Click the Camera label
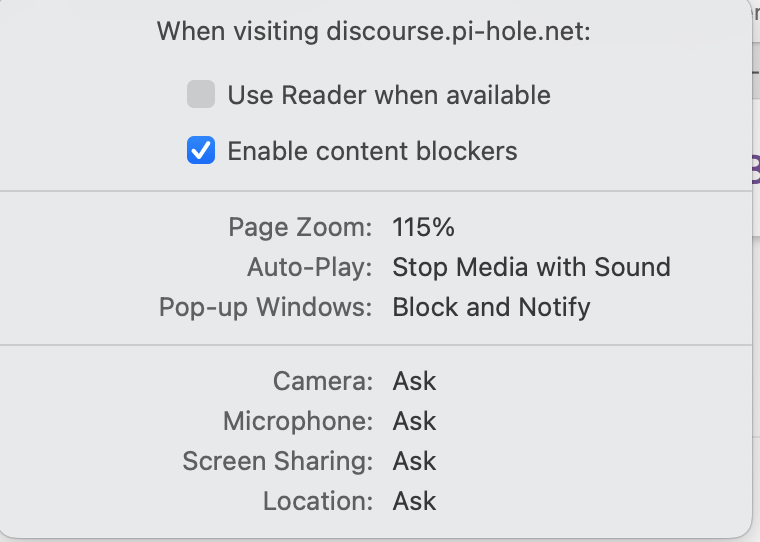 pos(323,381)
